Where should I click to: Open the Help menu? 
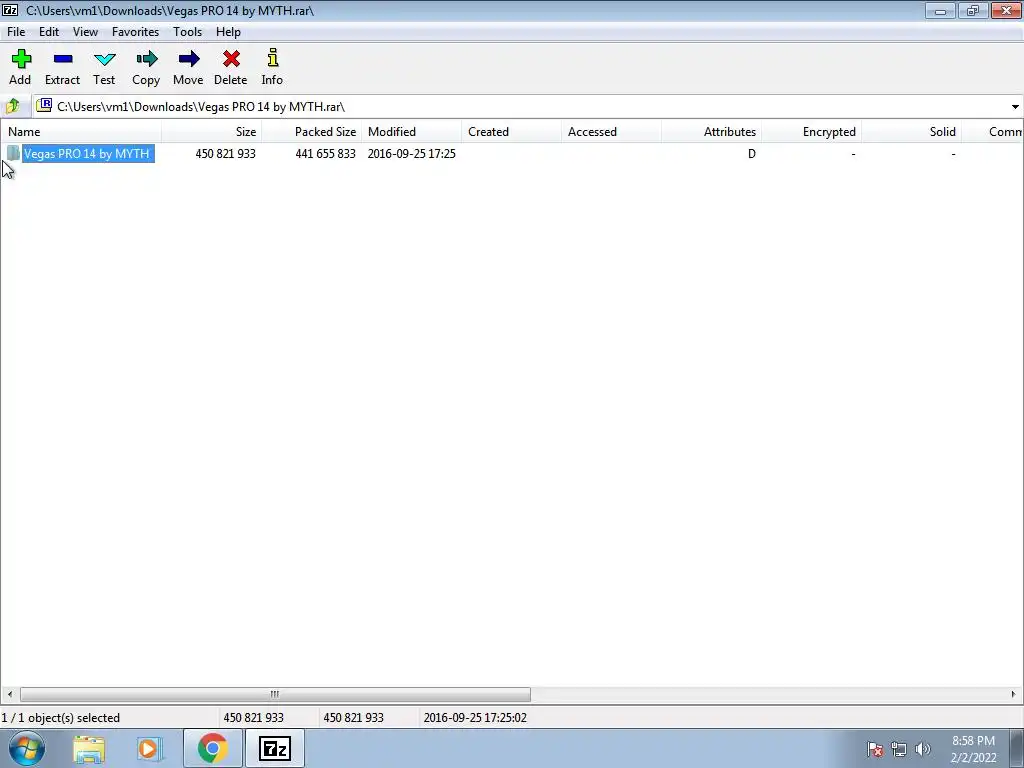point(229,31)
